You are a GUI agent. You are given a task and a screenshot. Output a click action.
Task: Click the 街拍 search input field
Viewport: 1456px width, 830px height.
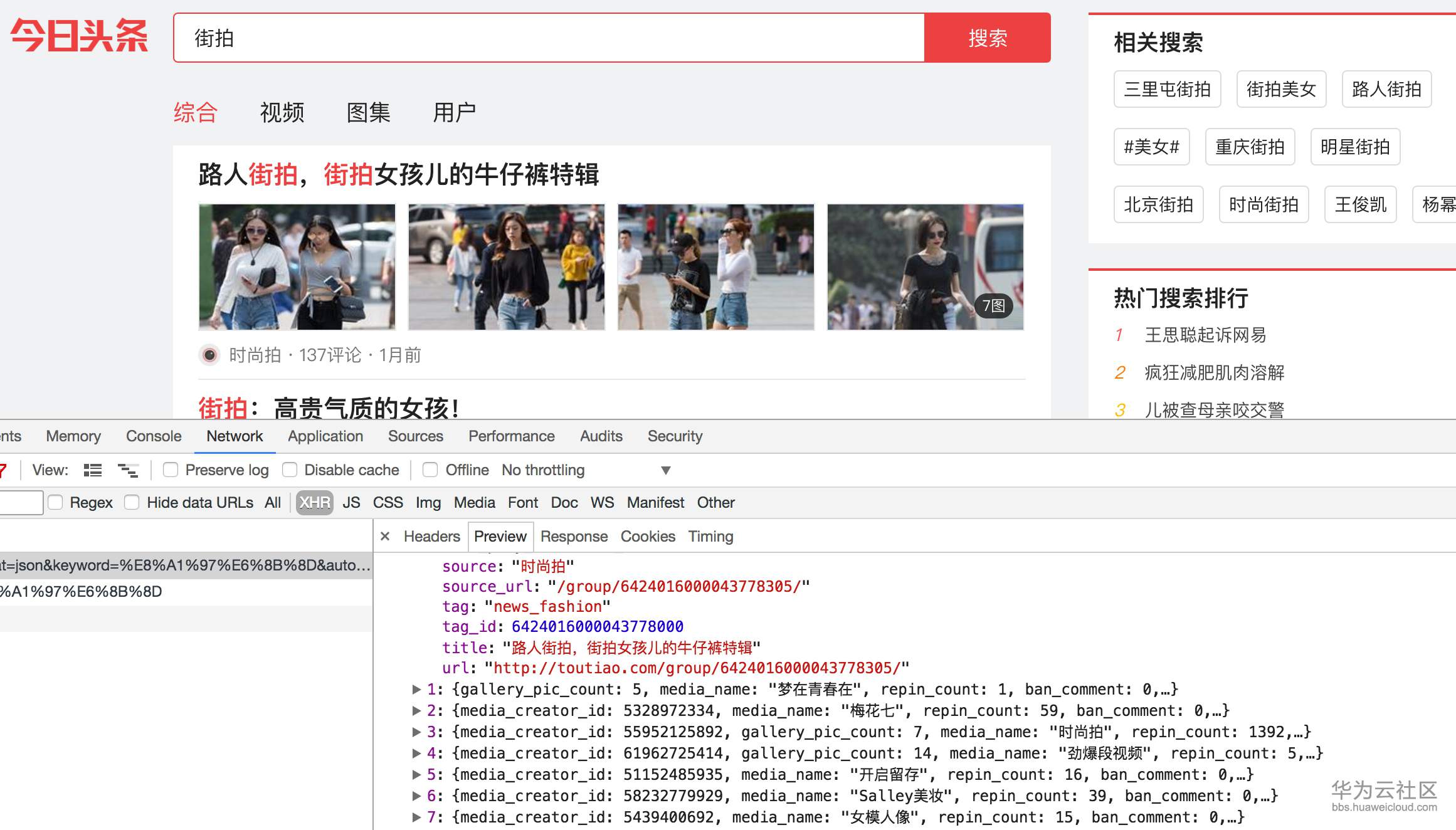(549, 38)
